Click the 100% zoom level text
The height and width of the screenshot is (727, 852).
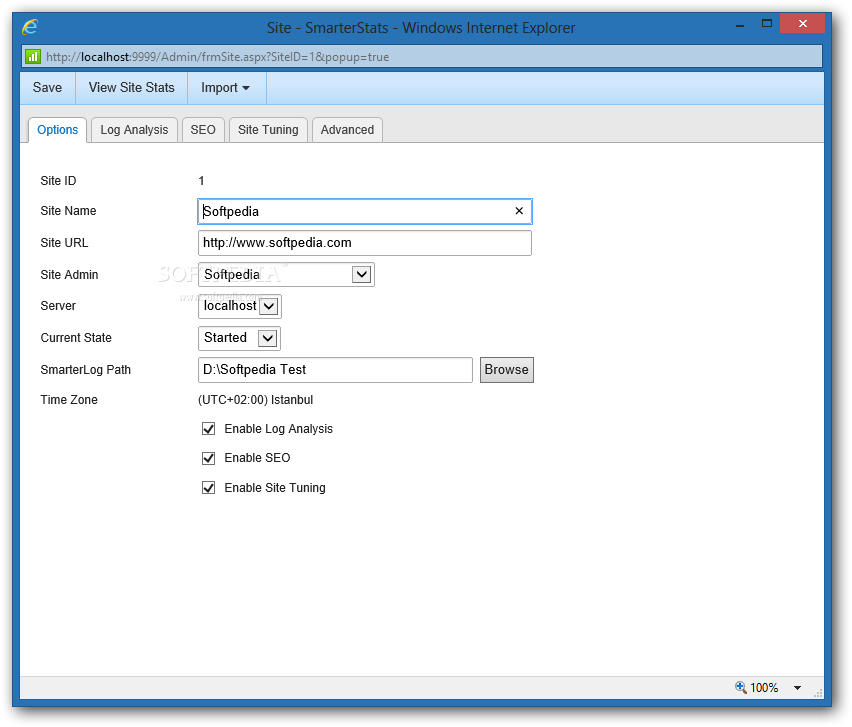pos(764,688)
